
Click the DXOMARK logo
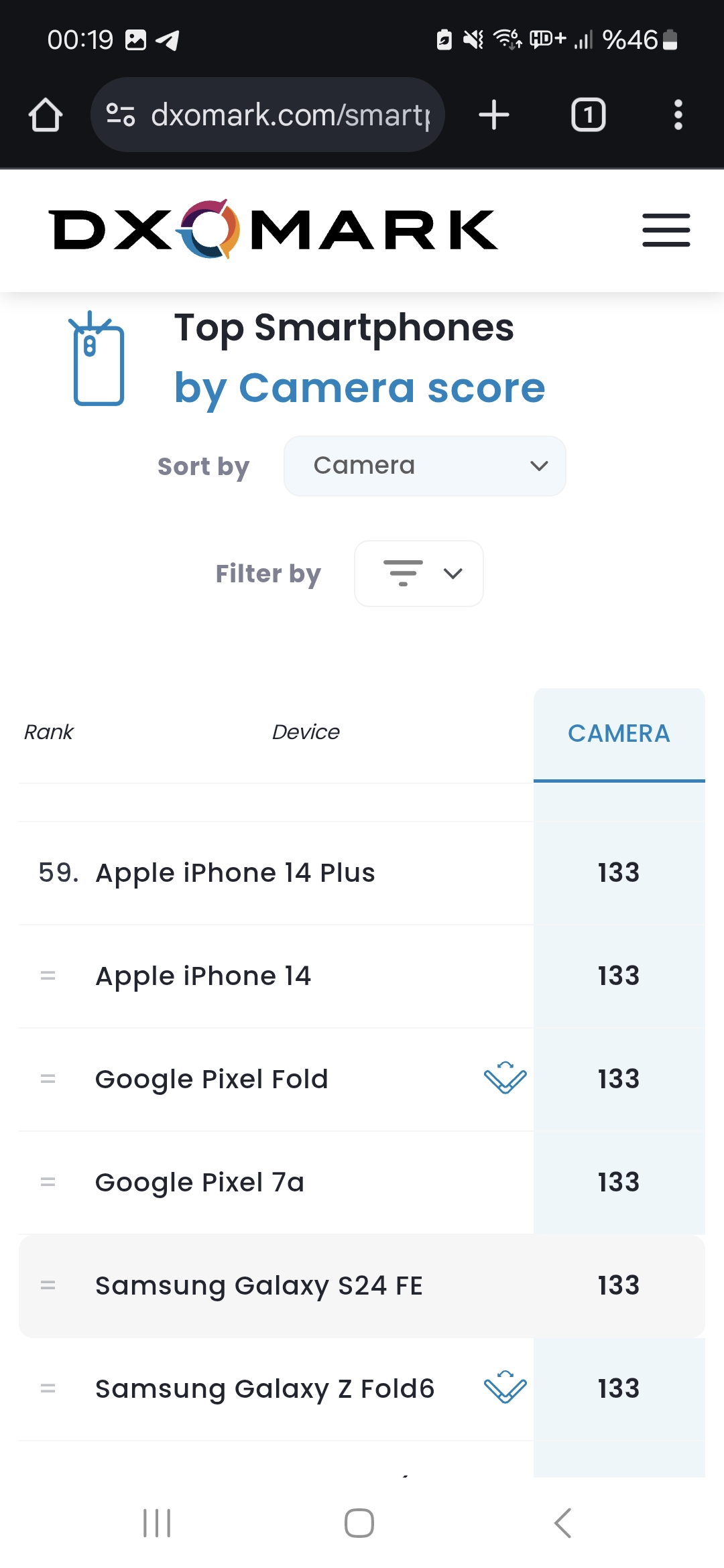point(274,230)
